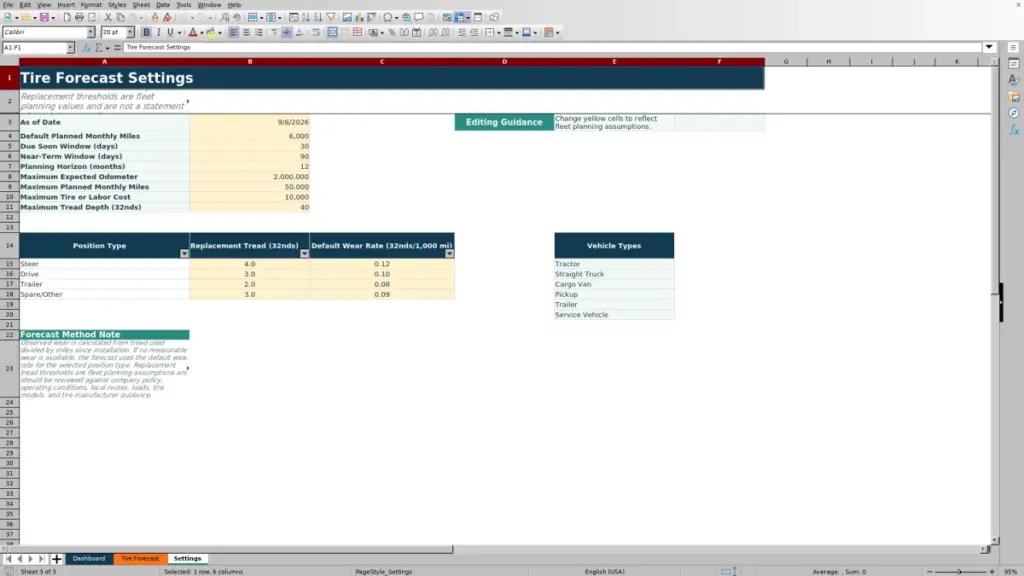Click the AutoFilter funnel icon
The width and height of the screenshot is (1024, 576).
331,17
